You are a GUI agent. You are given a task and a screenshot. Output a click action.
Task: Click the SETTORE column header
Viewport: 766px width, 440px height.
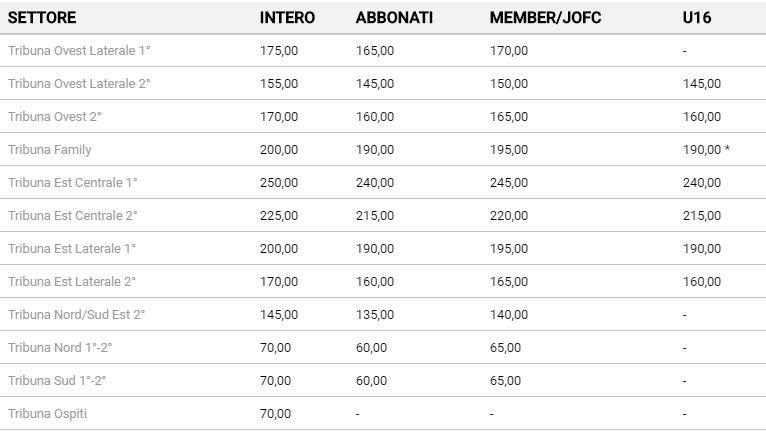click(42, 18)
